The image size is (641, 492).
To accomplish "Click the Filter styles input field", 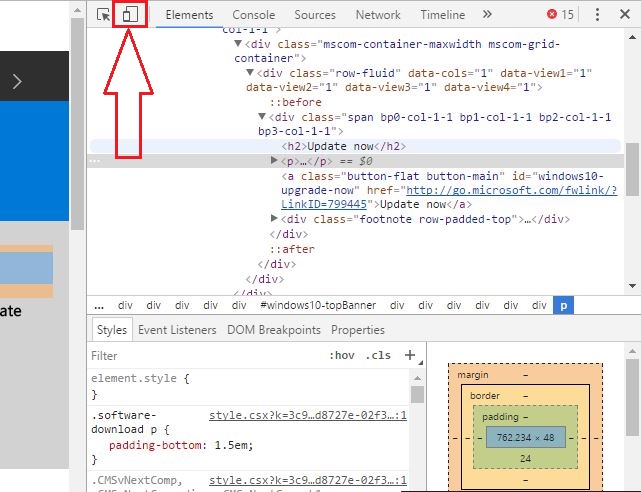I will click(x=200, y=356).
